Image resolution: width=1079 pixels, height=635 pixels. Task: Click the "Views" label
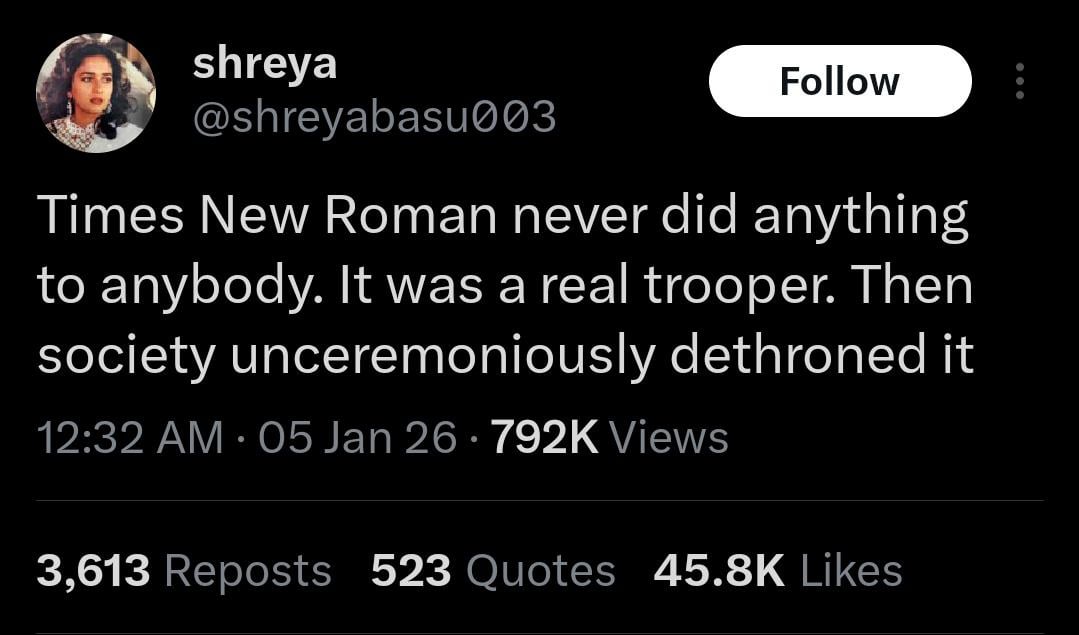click(668, 438)
